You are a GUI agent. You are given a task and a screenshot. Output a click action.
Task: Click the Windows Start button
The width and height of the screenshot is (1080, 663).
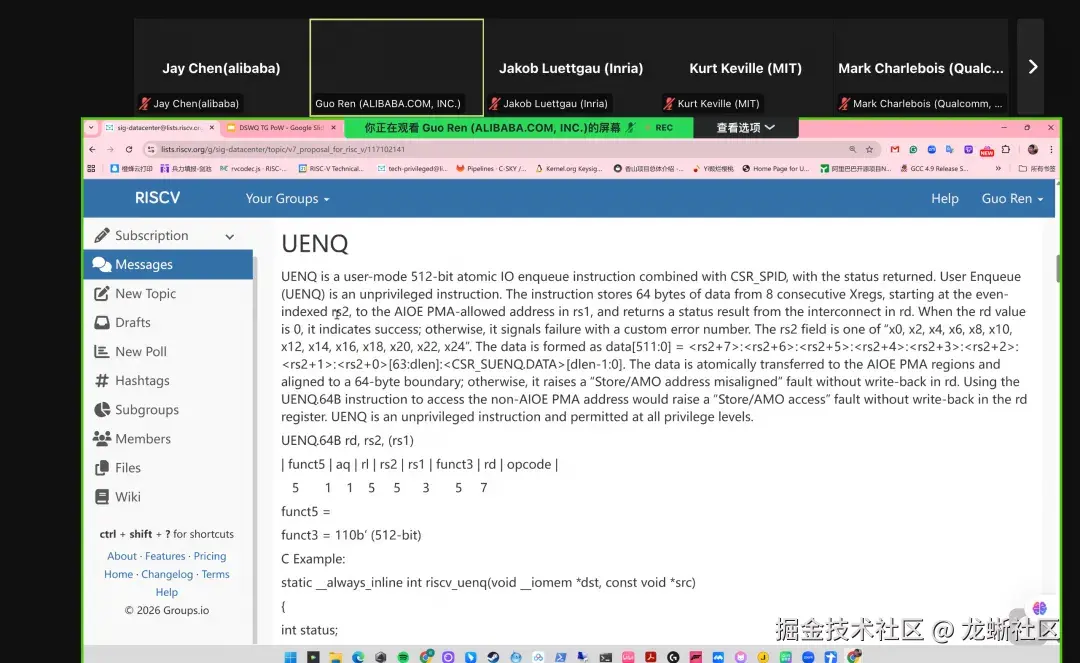tap(291, 657)
